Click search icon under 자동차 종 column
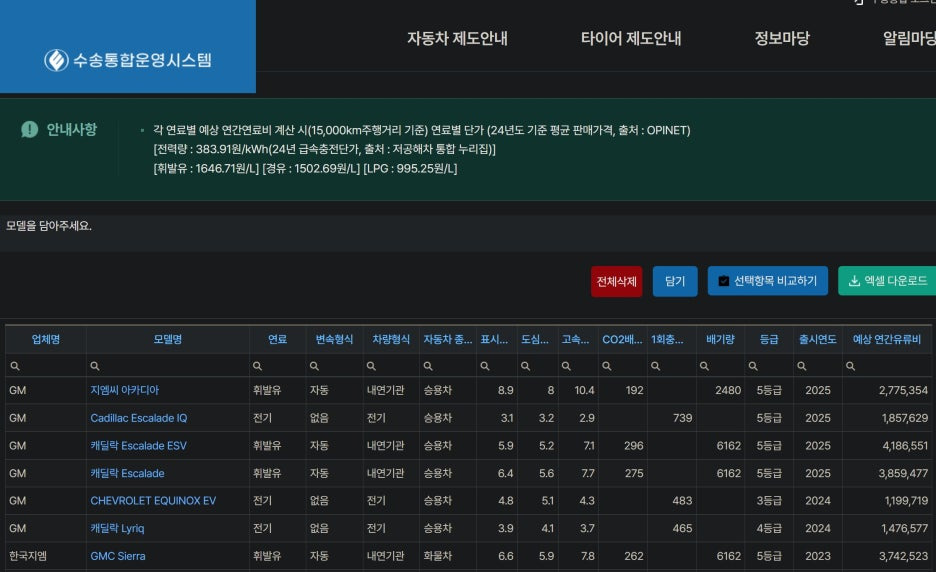The height and width of the screenshot is (572, 936). pos(428,366)
